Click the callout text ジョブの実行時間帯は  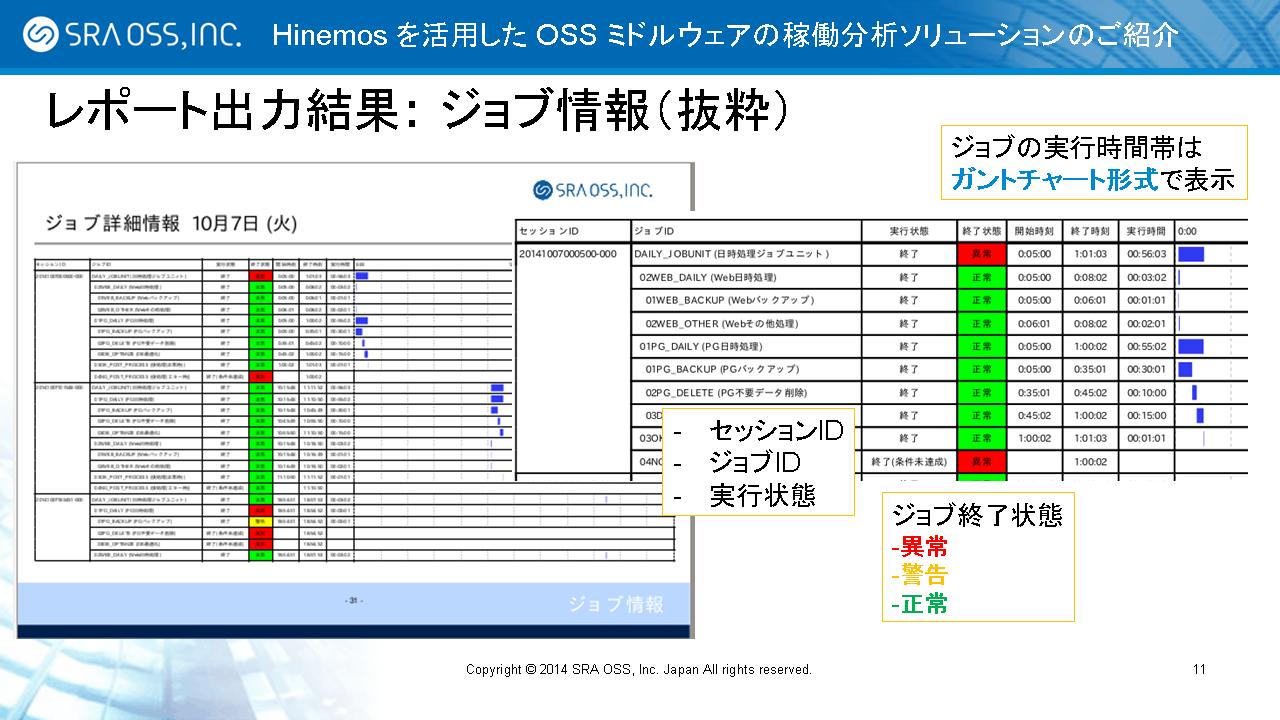pyautogui.click(x=1077, y=148)
